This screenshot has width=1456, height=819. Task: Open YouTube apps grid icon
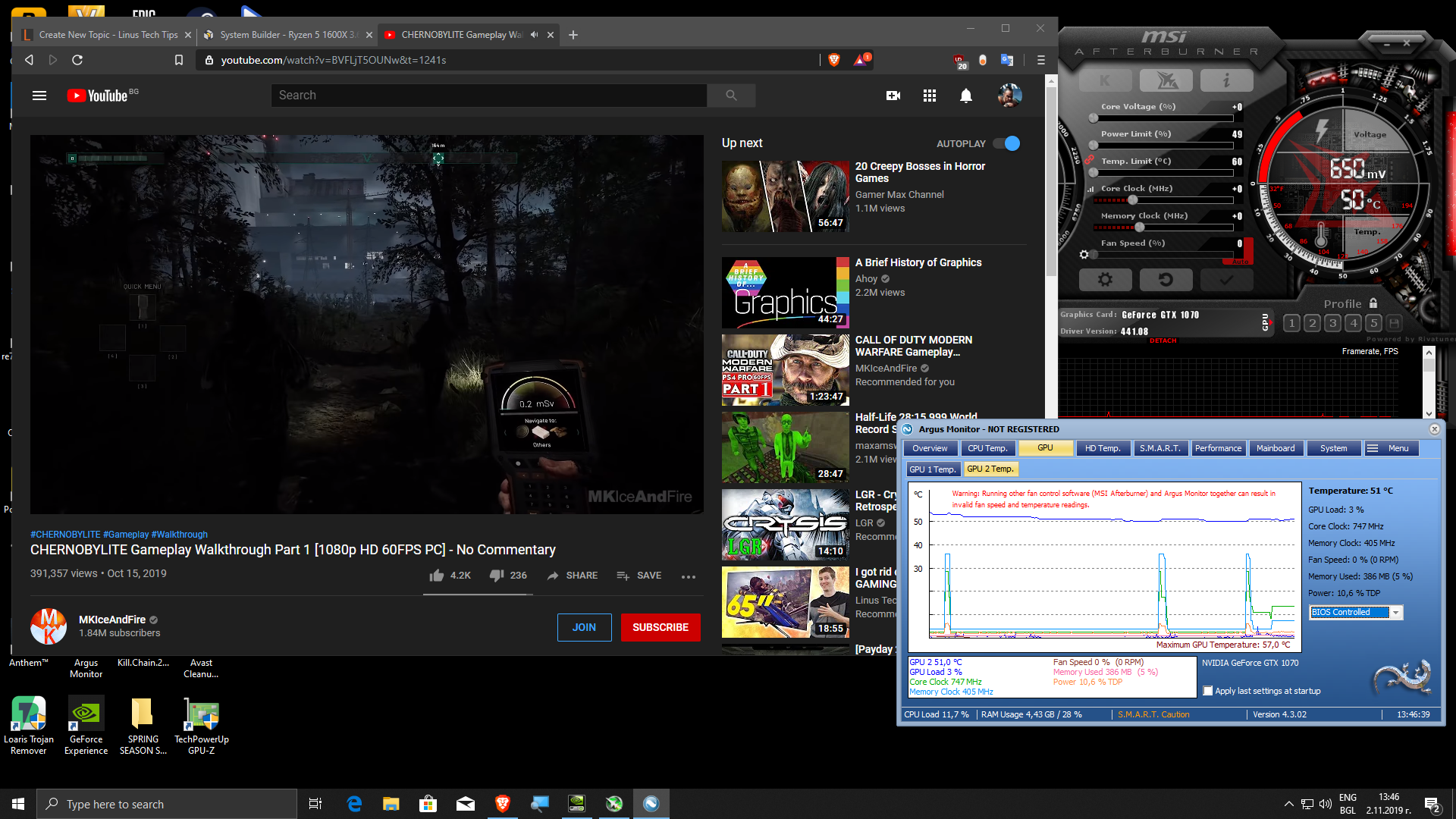pyautogui.click(x=930, y=96)
